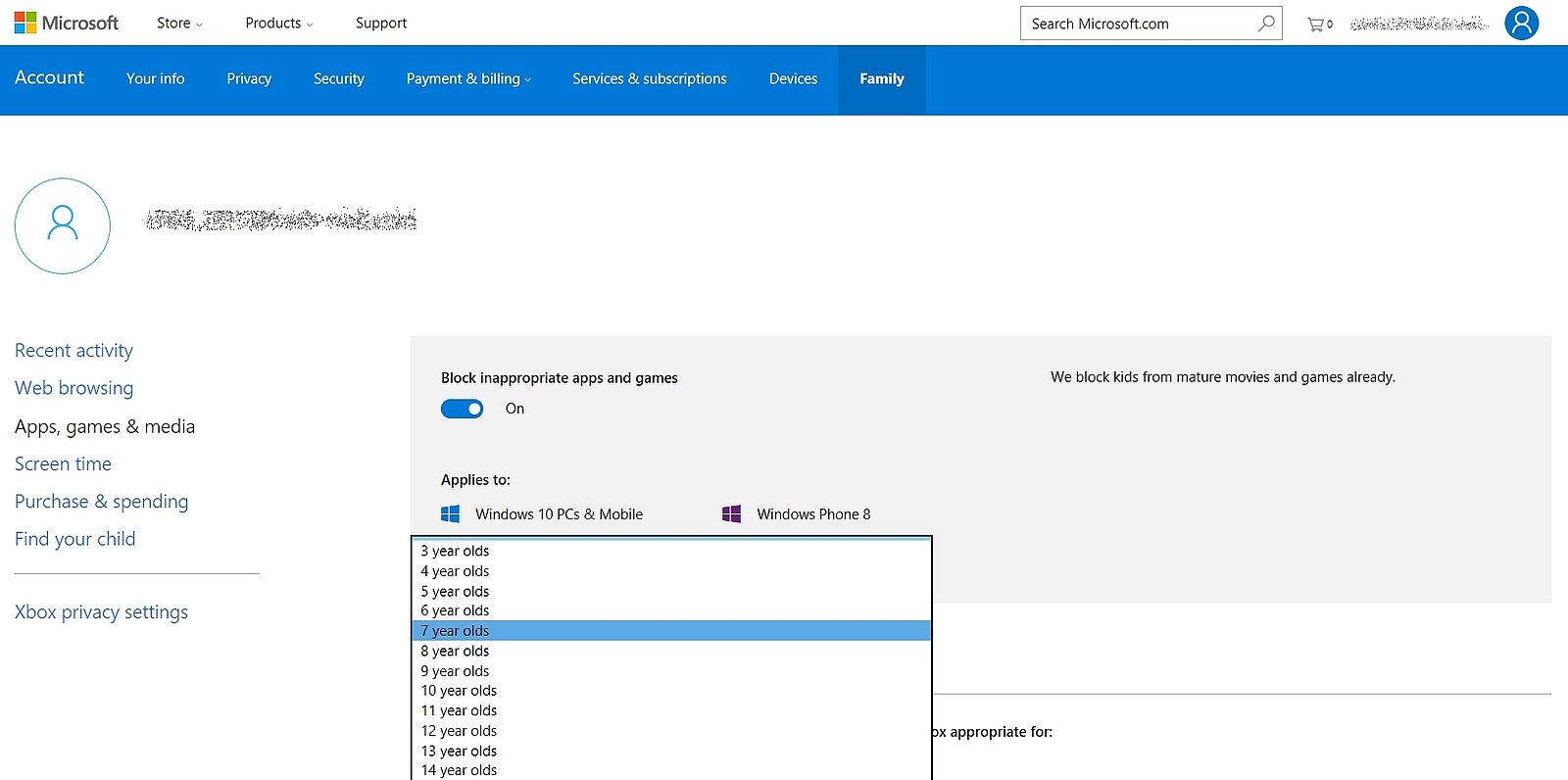This screenshot has width=1568, height=780.
Task: Choose 3 year olds age option
Action: (x=455, y=551)
